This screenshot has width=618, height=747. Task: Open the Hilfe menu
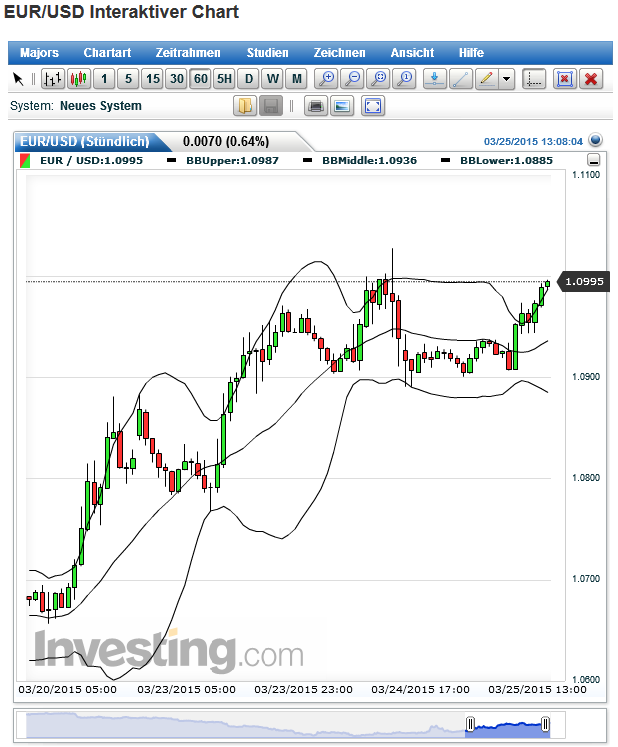click(x=471, y=53)
